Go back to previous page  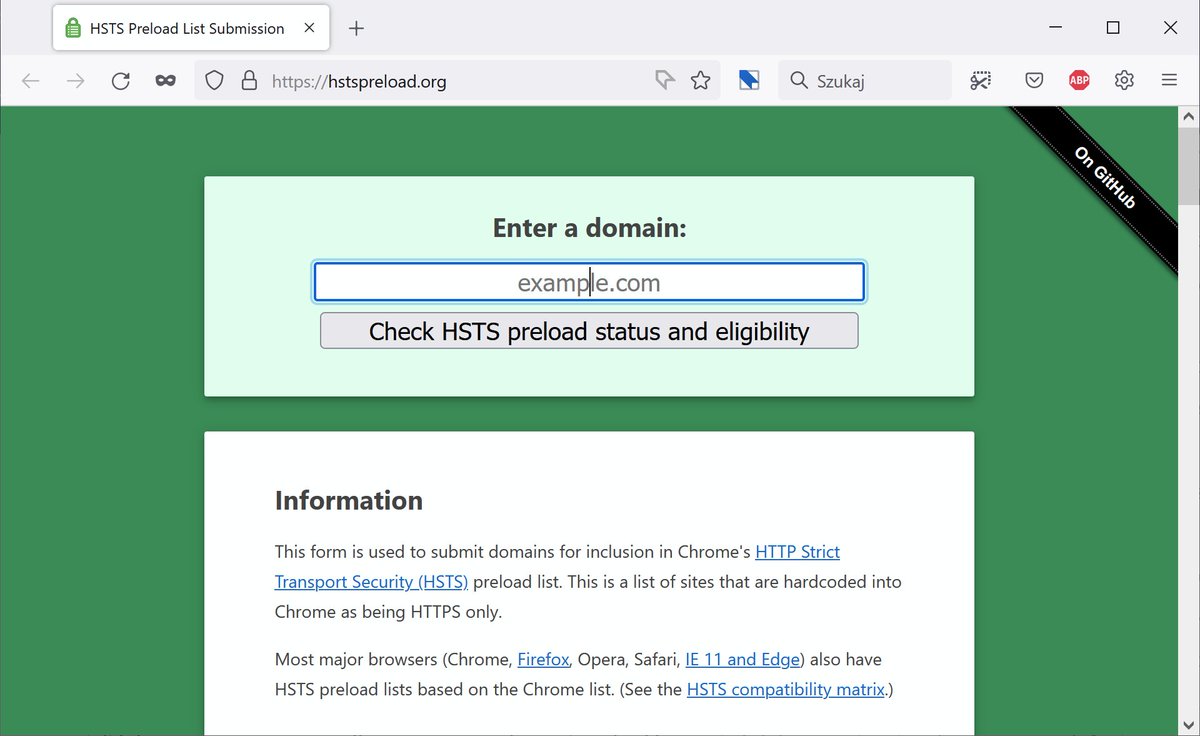(x=31, y=81)
